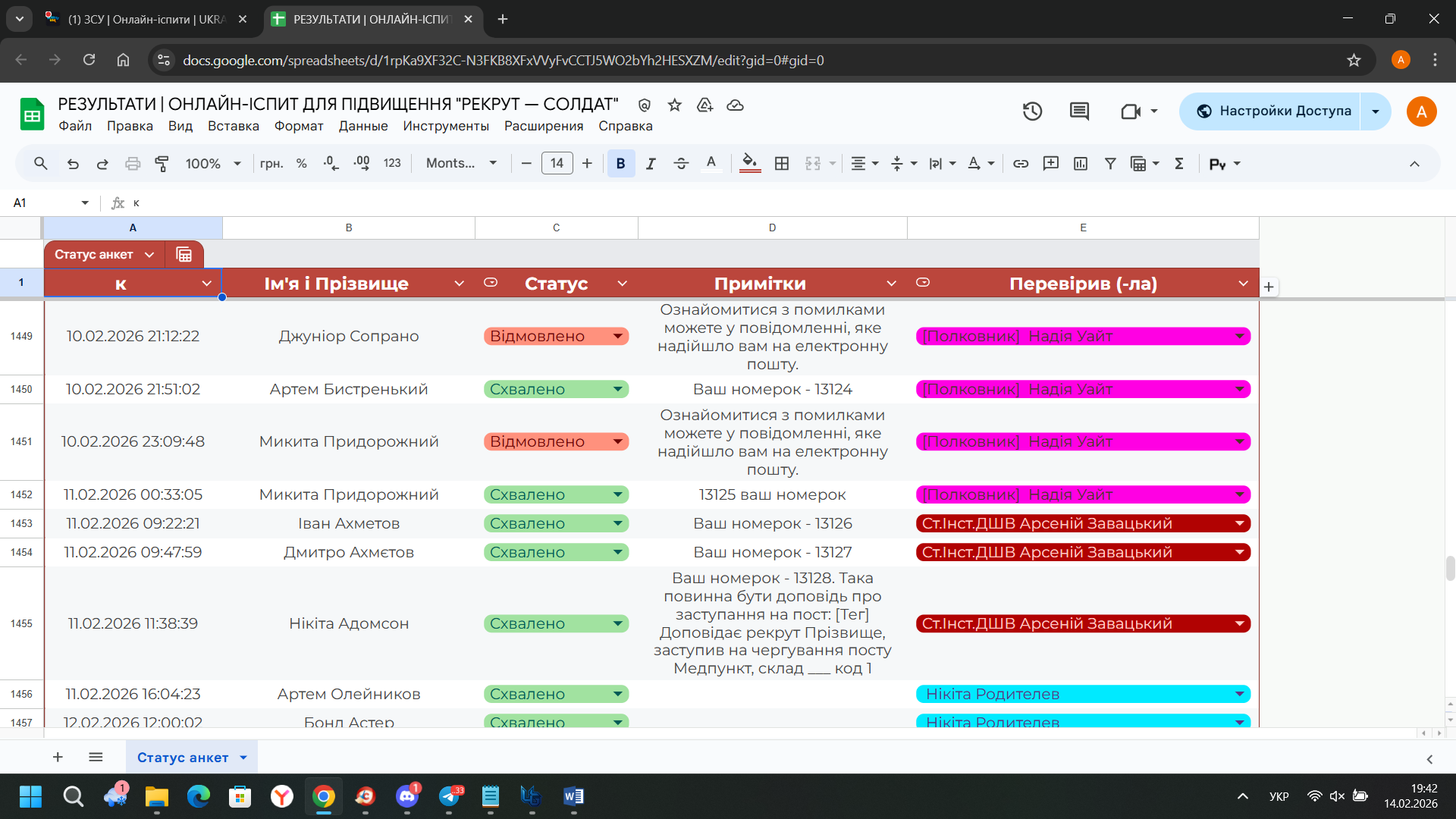This screenshot has height=819, width=1456.
Task: Click the Настройки Доступа share button
Action: pyautogui.click(x=1274, y=111)
